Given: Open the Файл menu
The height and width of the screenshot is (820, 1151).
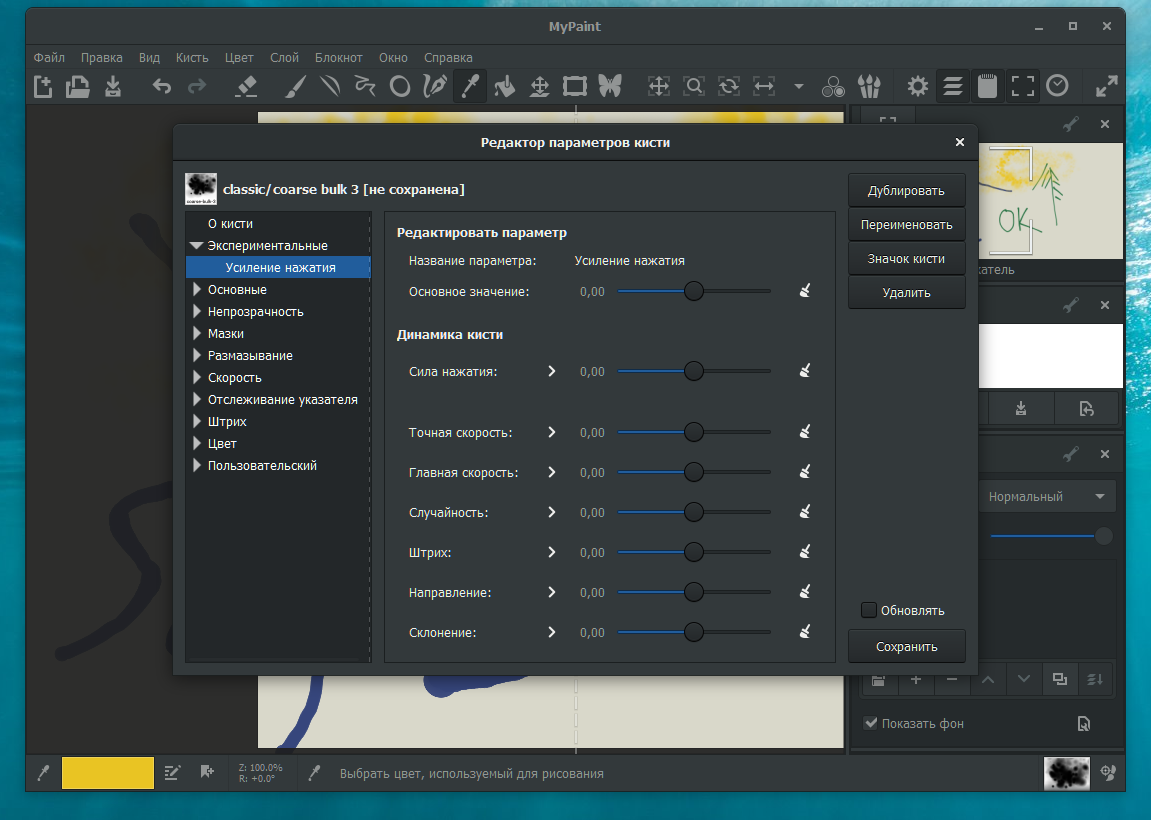Looking at the screenshot, I should pyautogui.click(x=49, y=57).
